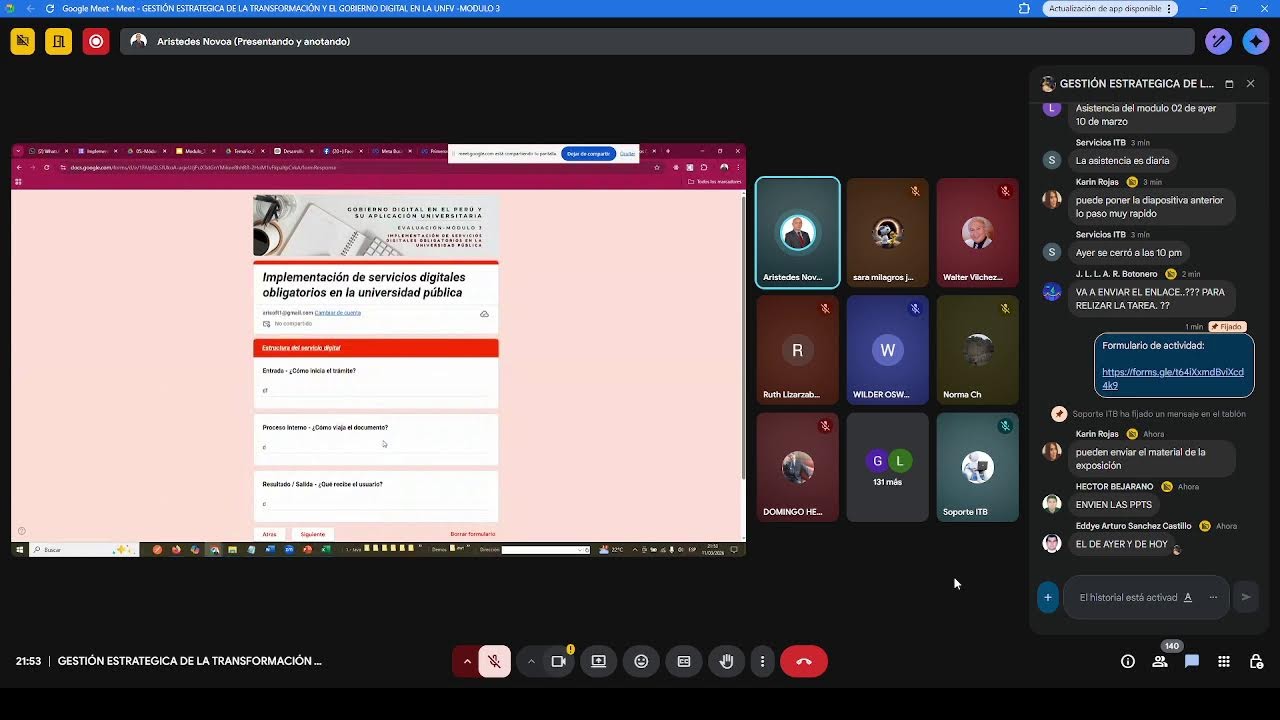Toggle closed captions button
Image resolution: width=1280 pixels, height=720 pixels.
click(684, 661)
